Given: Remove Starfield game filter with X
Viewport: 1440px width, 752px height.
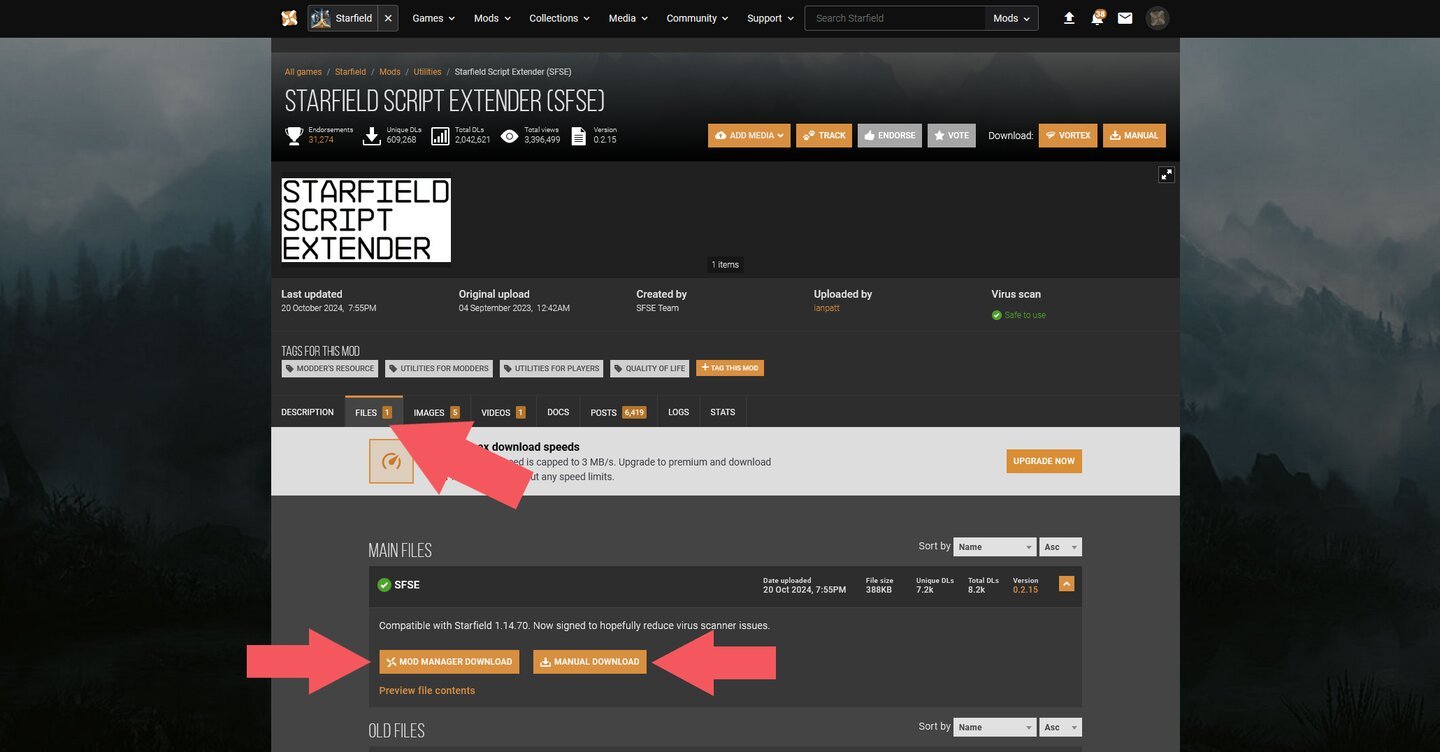Looking at the screenshot, I should coord(388,18).
